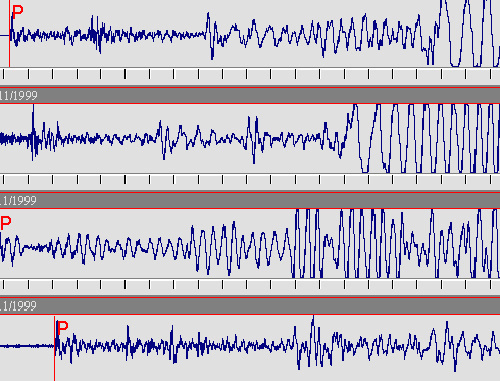This screenshot has width=500, height=381.
Task: Select the gray header bar above the second seismogram
Action: tap(250, 95)
